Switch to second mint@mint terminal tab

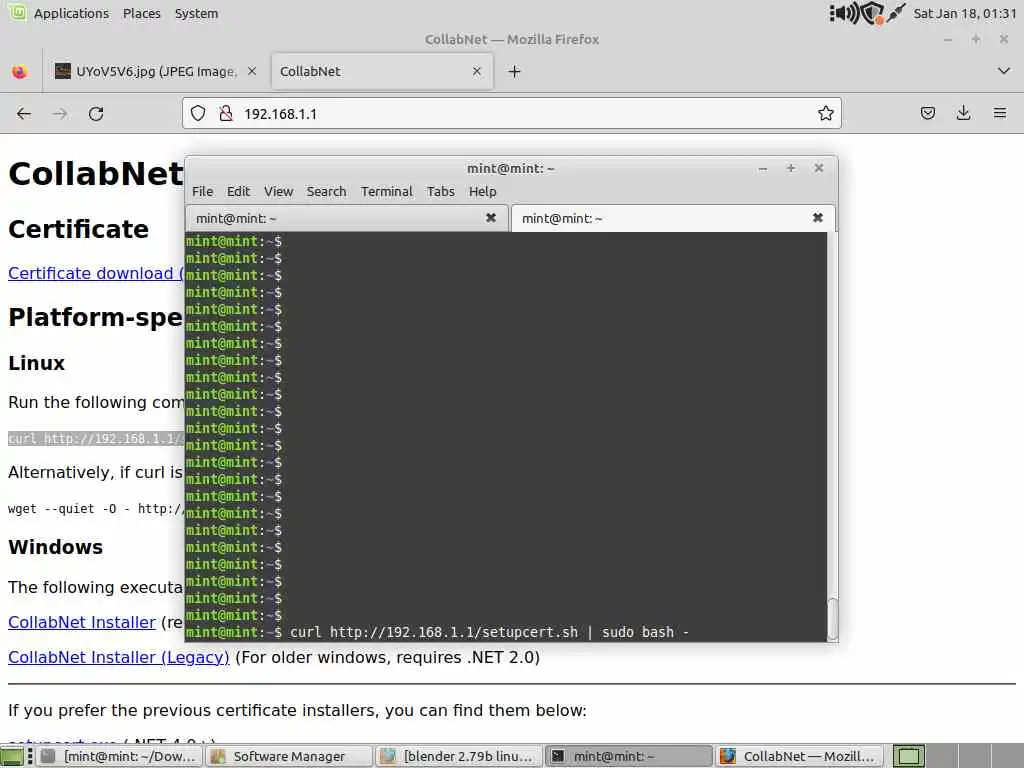[x=673, y=218]
